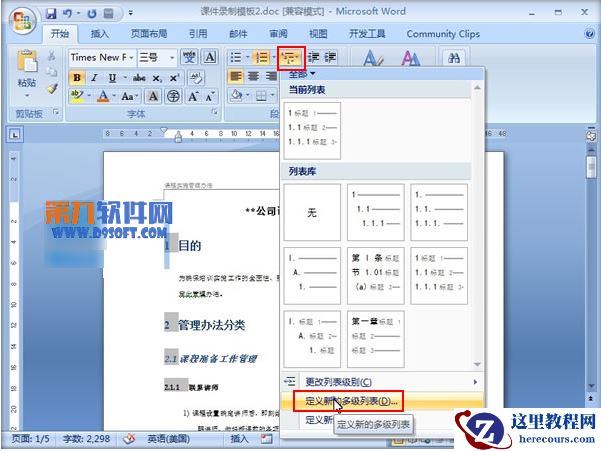Switch to the 引用 tab
Viewport: 601px width, 451px height.
(x=198, y=34)
